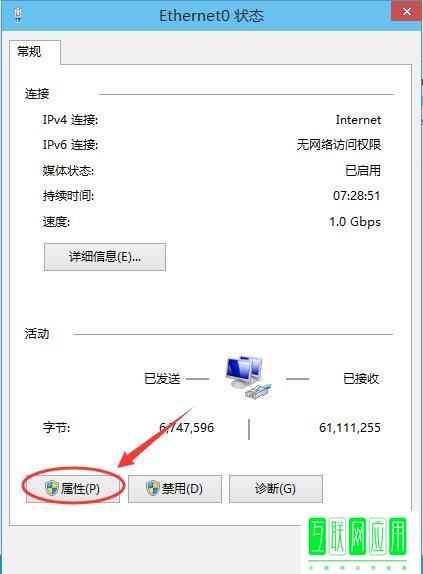Screen dimensions: 423x574
Task: Click the Ethernet0 状态 title bar text
Action: (212, 15)
